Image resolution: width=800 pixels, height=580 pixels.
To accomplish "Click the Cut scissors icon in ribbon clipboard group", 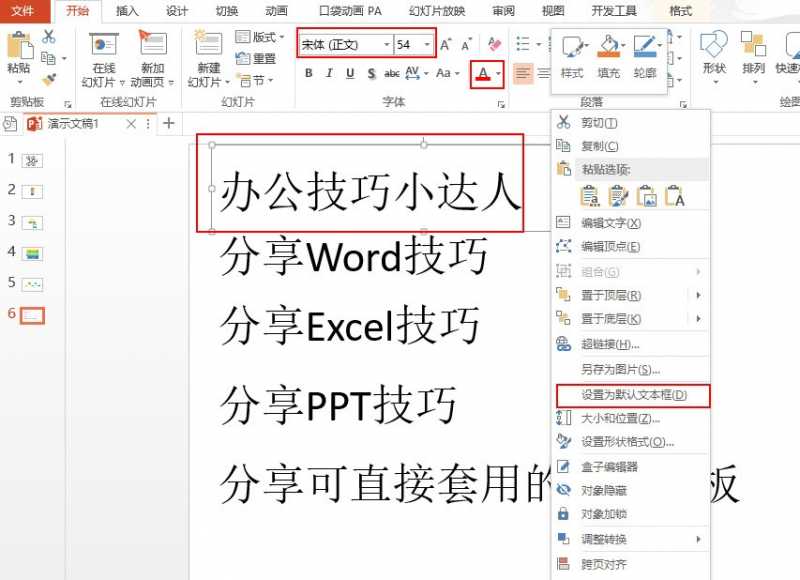I will [48, 37].
